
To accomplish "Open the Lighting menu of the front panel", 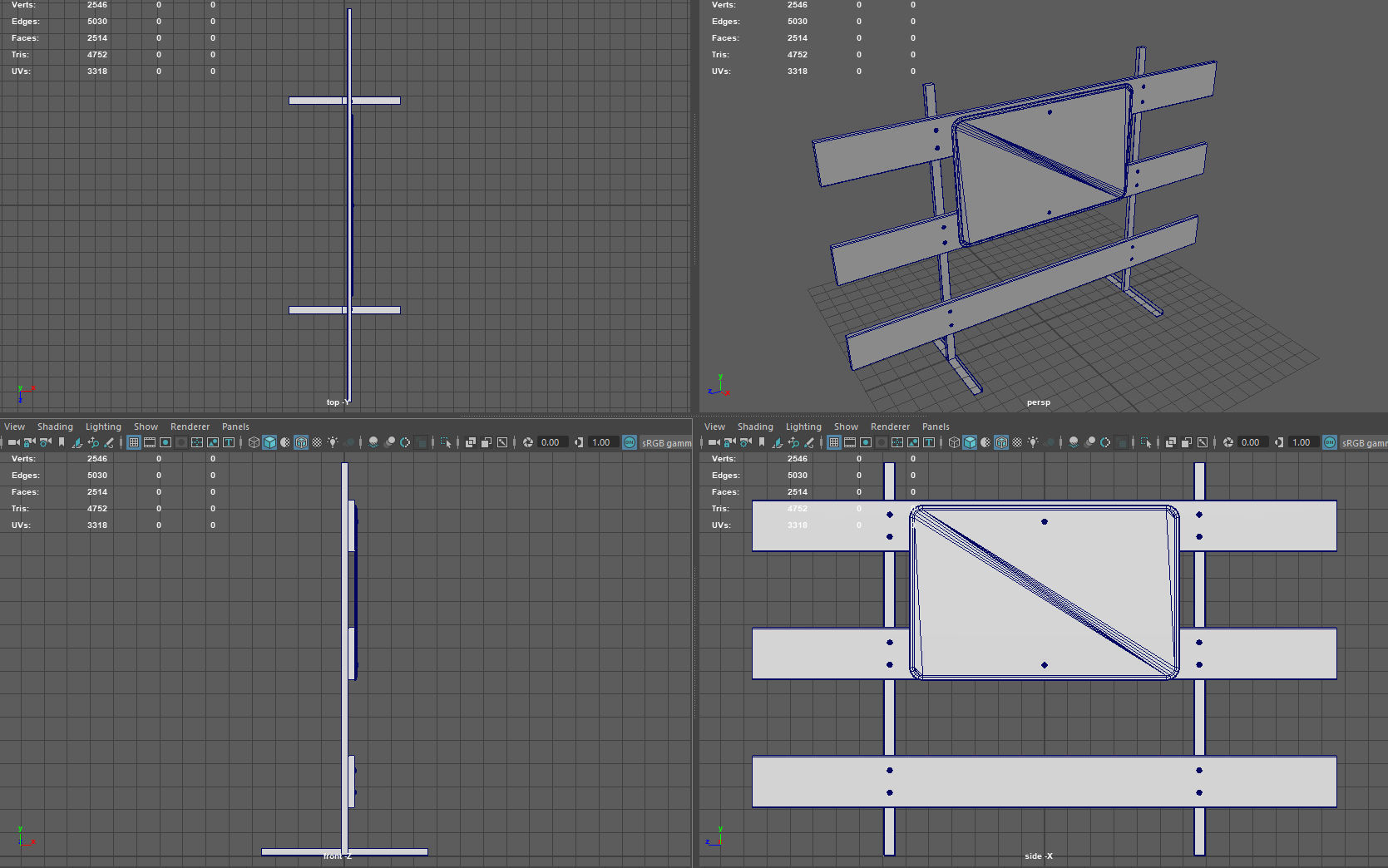I will tap(103, 427).
